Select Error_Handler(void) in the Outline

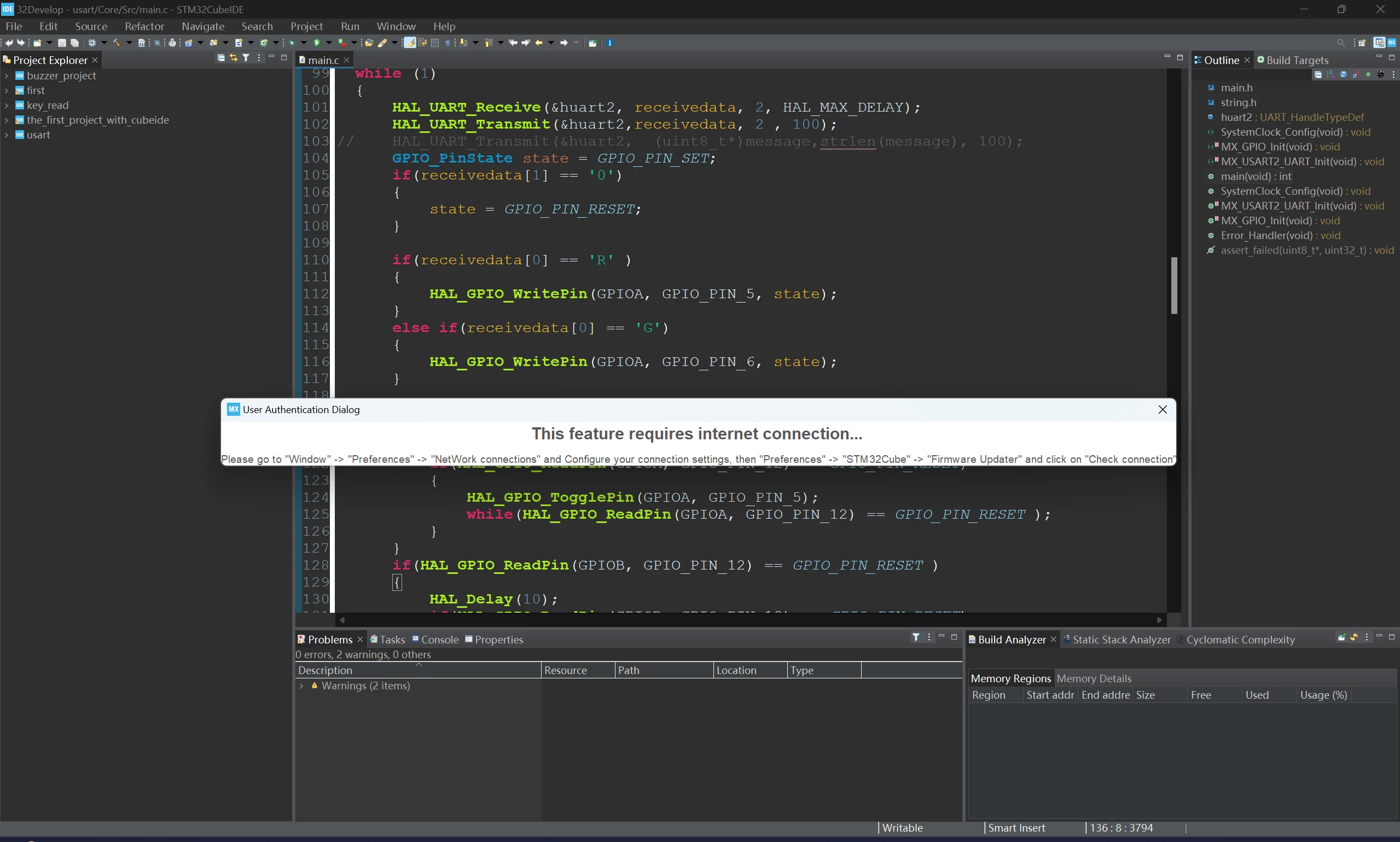1274,235
